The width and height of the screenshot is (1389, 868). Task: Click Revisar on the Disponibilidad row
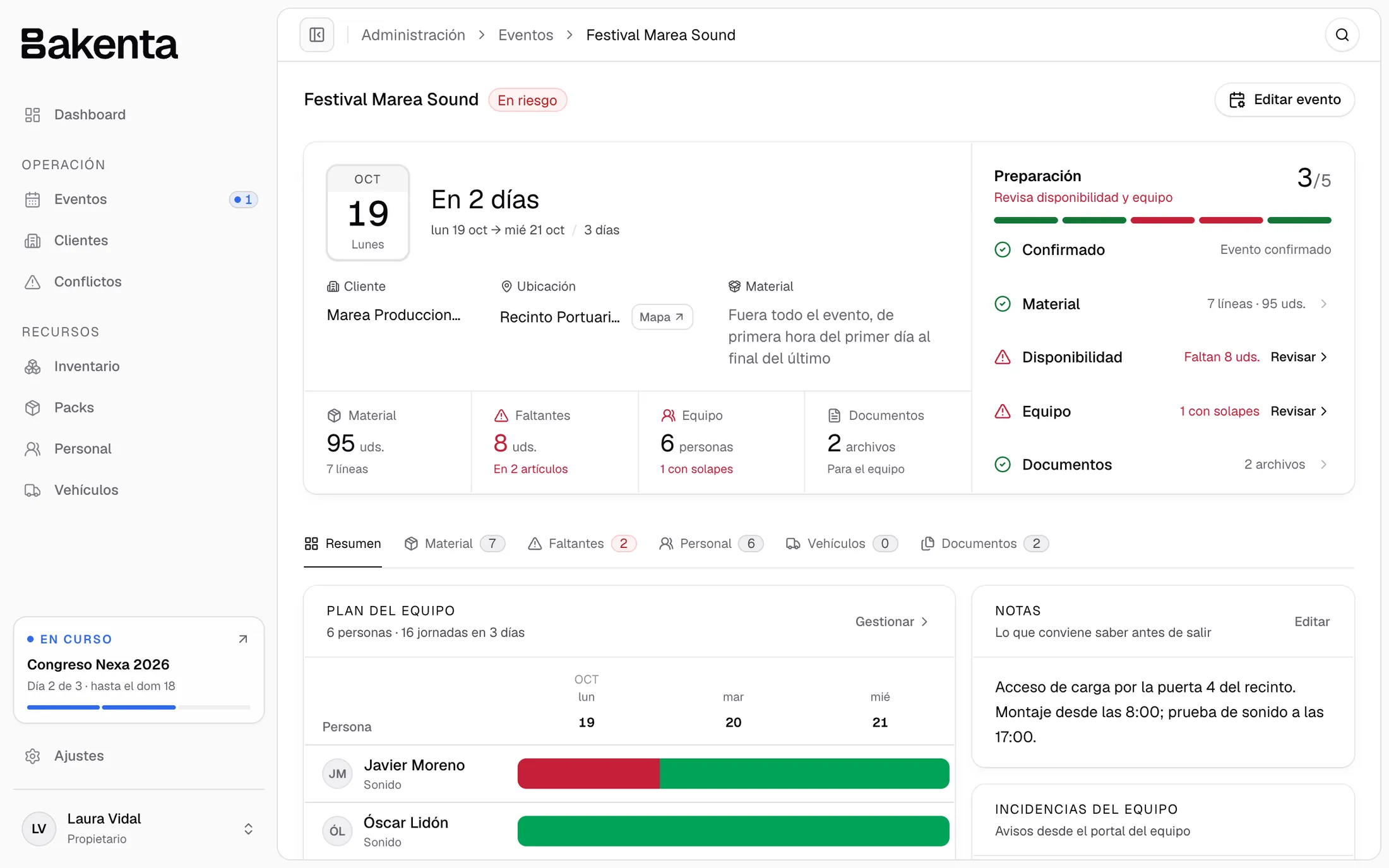pyautogui.click(x=1299, y=357)
